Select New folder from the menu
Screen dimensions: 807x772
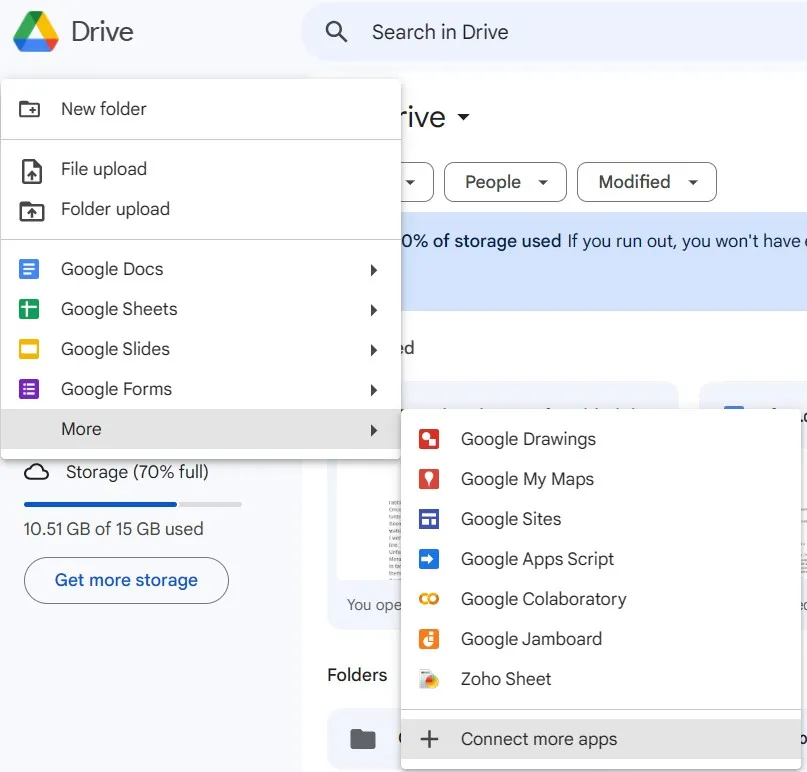click(x=103, y=109)
